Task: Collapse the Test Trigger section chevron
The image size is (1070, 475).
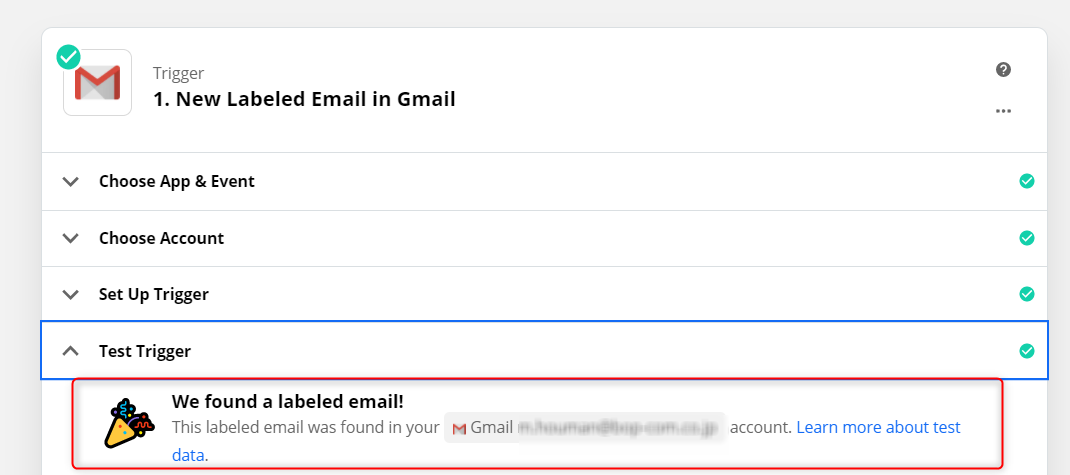Action: pos(70,351)
